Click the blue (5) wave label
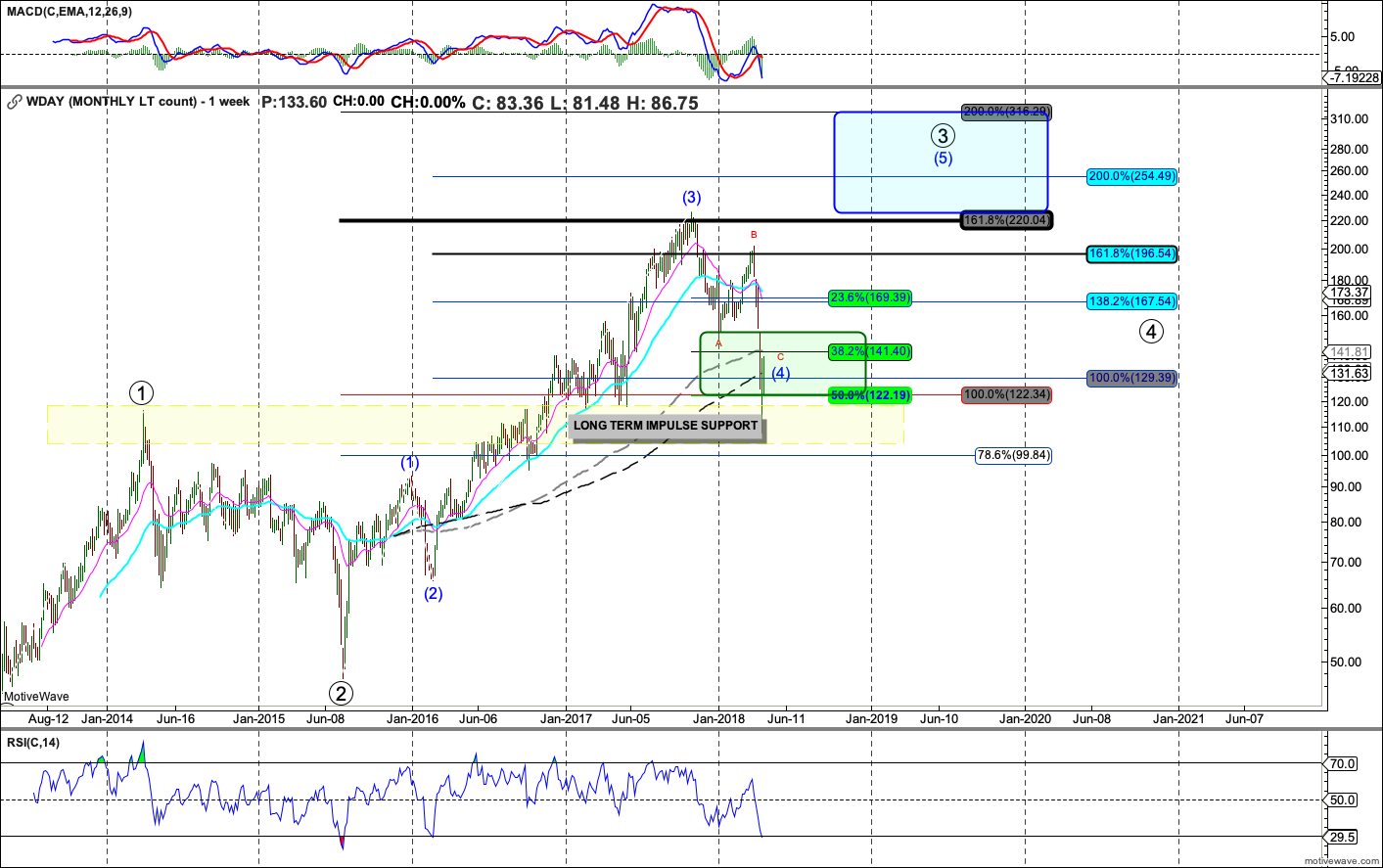This screenshot has width=1383, height=868. (x=943, y=158)
